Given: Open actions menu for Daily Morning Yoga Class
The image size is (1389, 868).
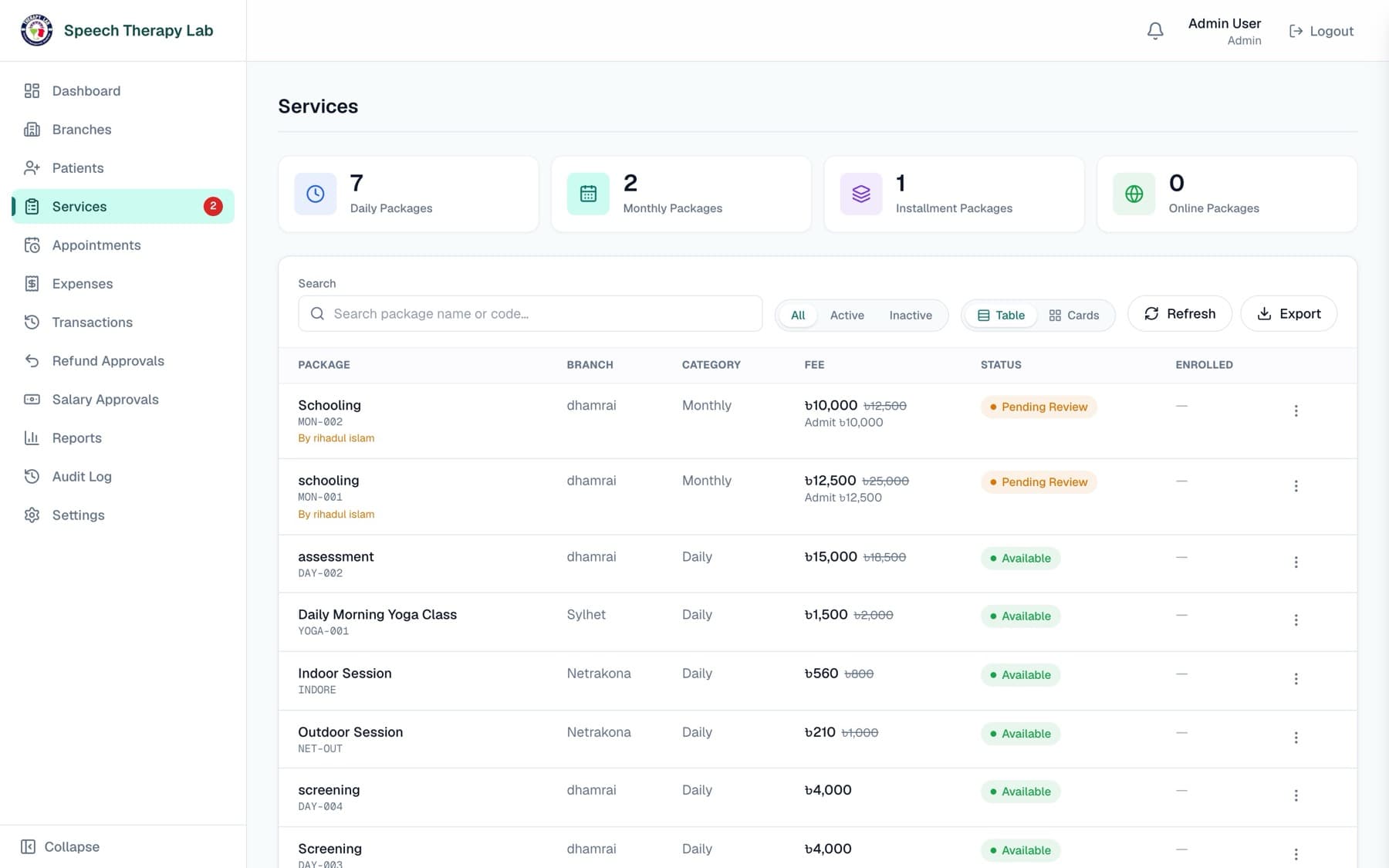Looking at the screenshot, I should (1296, 620).
